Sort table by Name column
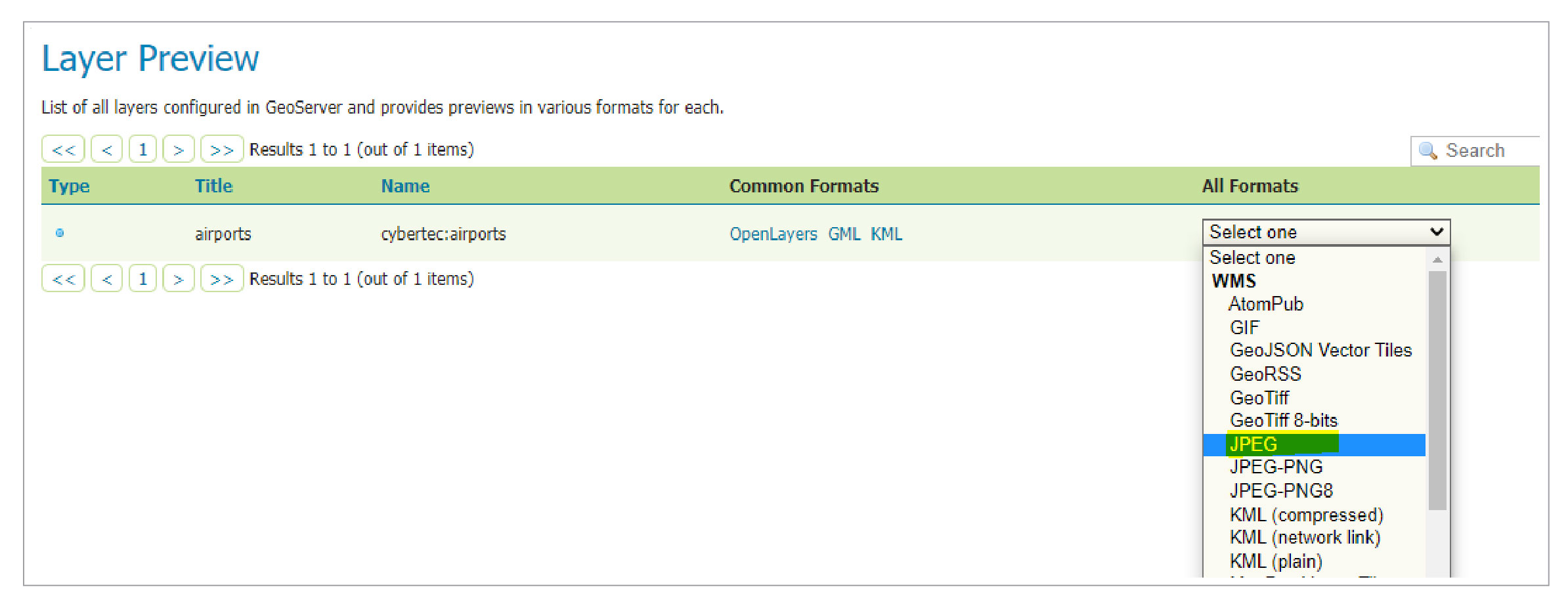This screenshot has height=602, width=1568. [x=405, y=186]
